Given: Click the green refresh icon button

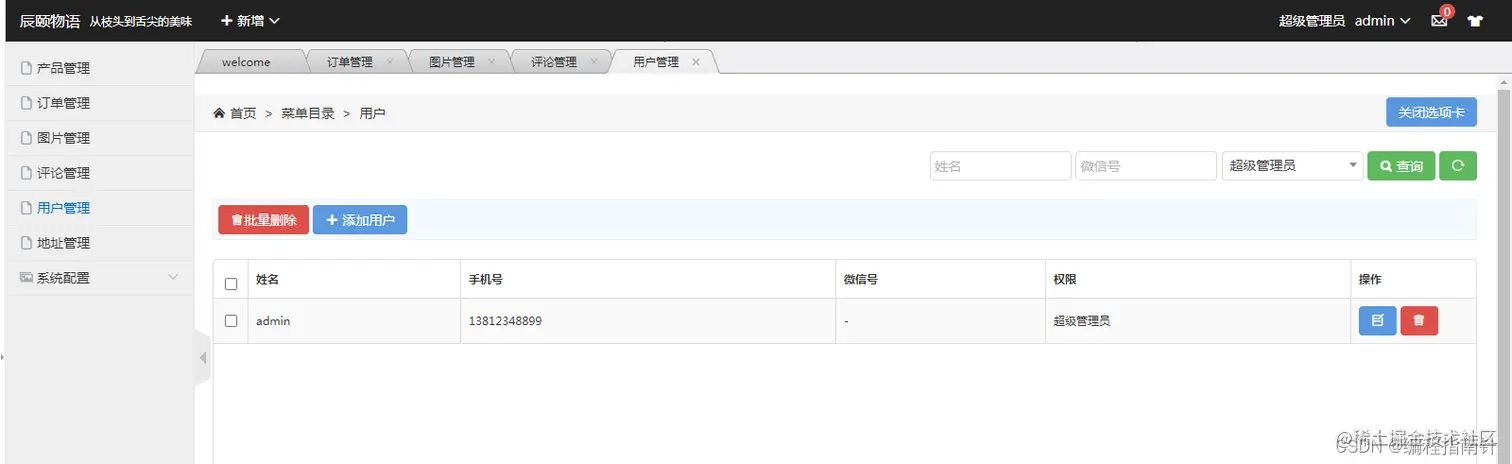Looking at the screenshot, I should click(1458, 166).
